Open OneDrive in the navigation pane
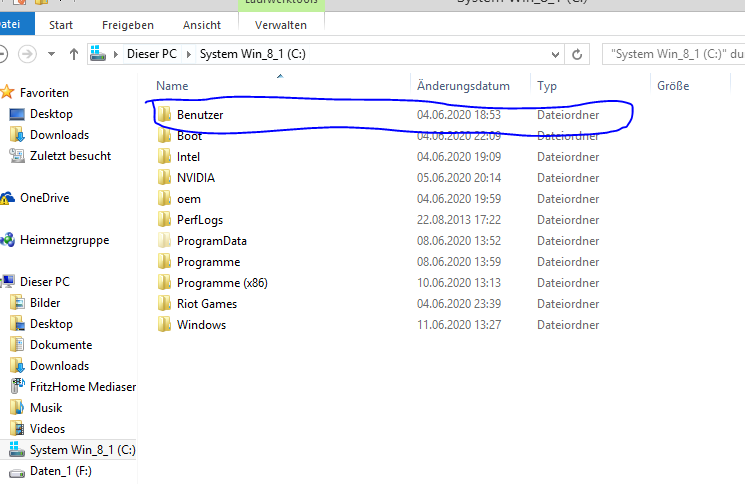The image size is (745, 484). point(44,198)
